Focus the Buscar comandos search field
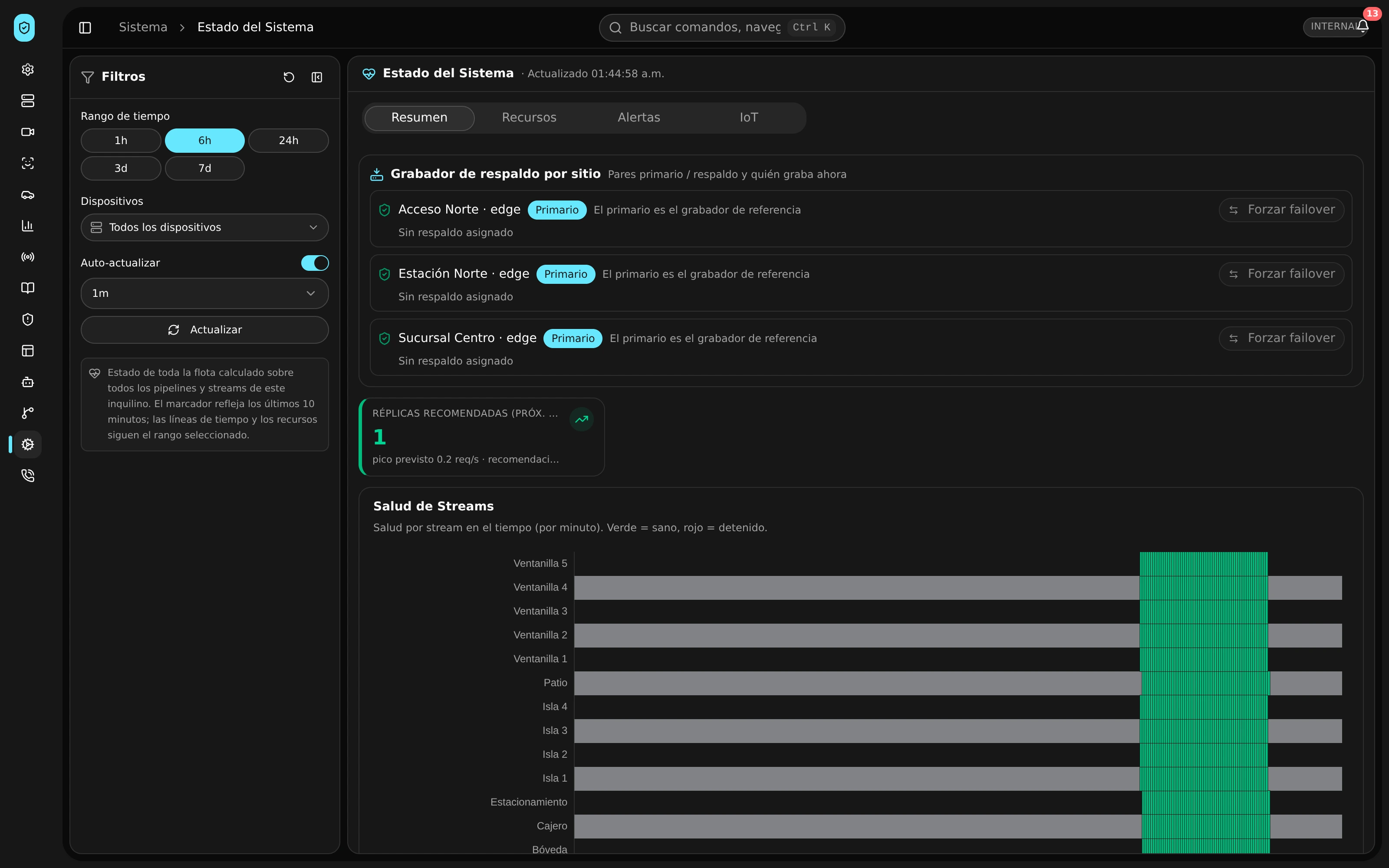This screenshot has width=1389, height=868. pyautogui.click(x=721, y=27)
